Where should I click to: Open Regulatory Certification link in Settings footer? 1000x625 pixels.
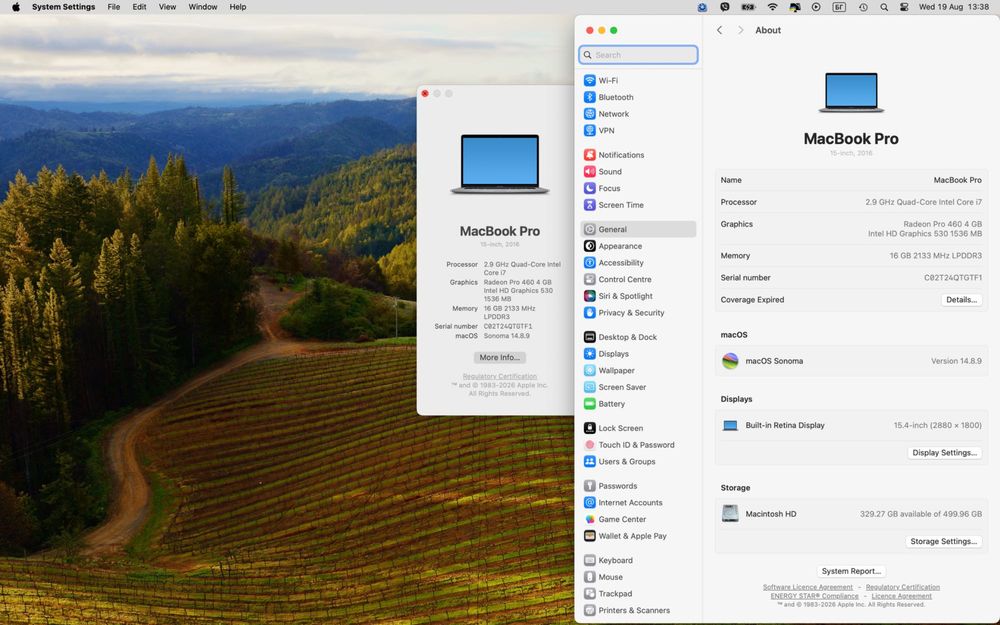click(902, 587)
